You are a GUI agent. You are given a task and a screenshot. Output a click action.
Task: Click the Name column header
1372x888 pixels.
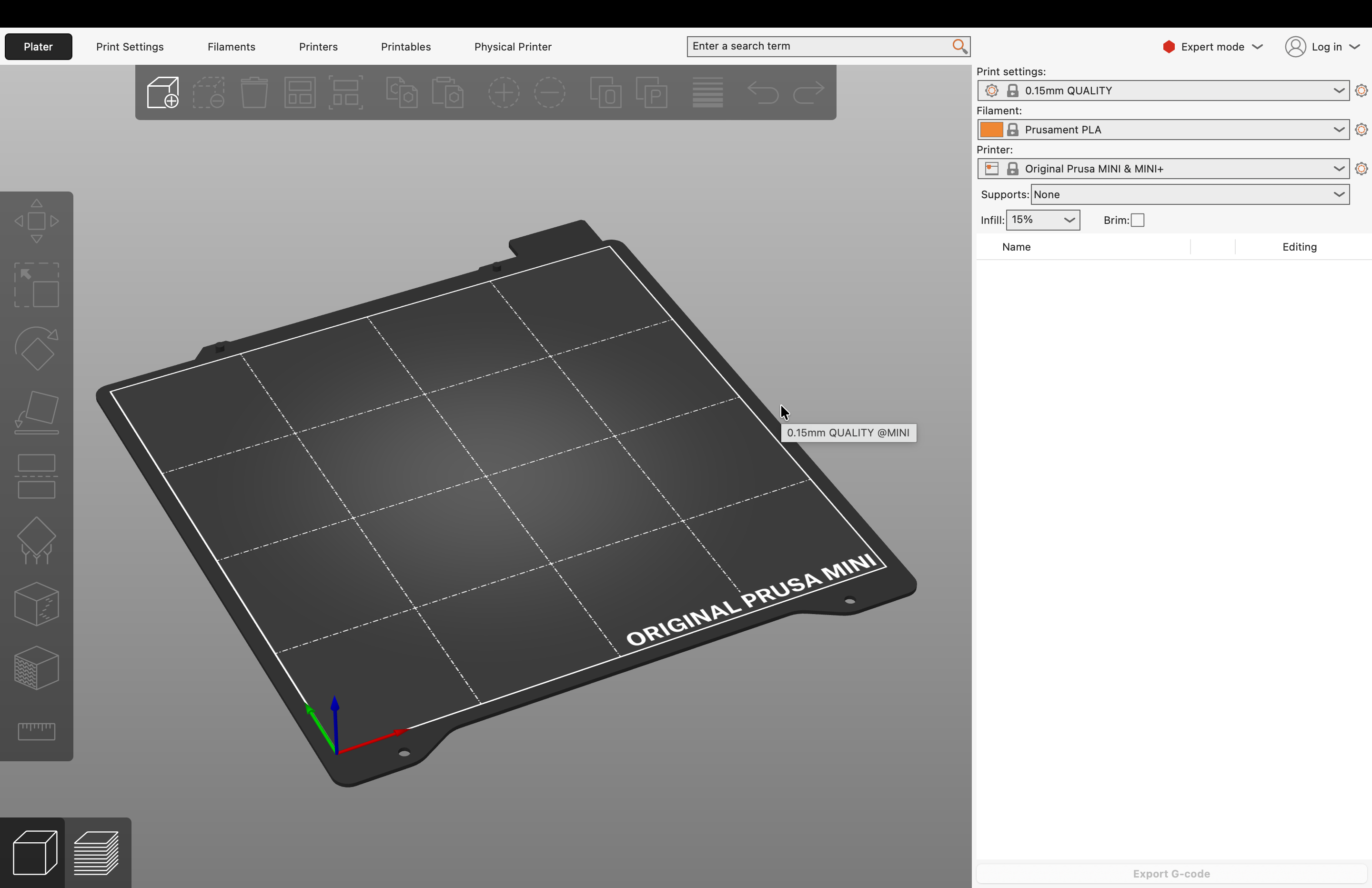1016,247
